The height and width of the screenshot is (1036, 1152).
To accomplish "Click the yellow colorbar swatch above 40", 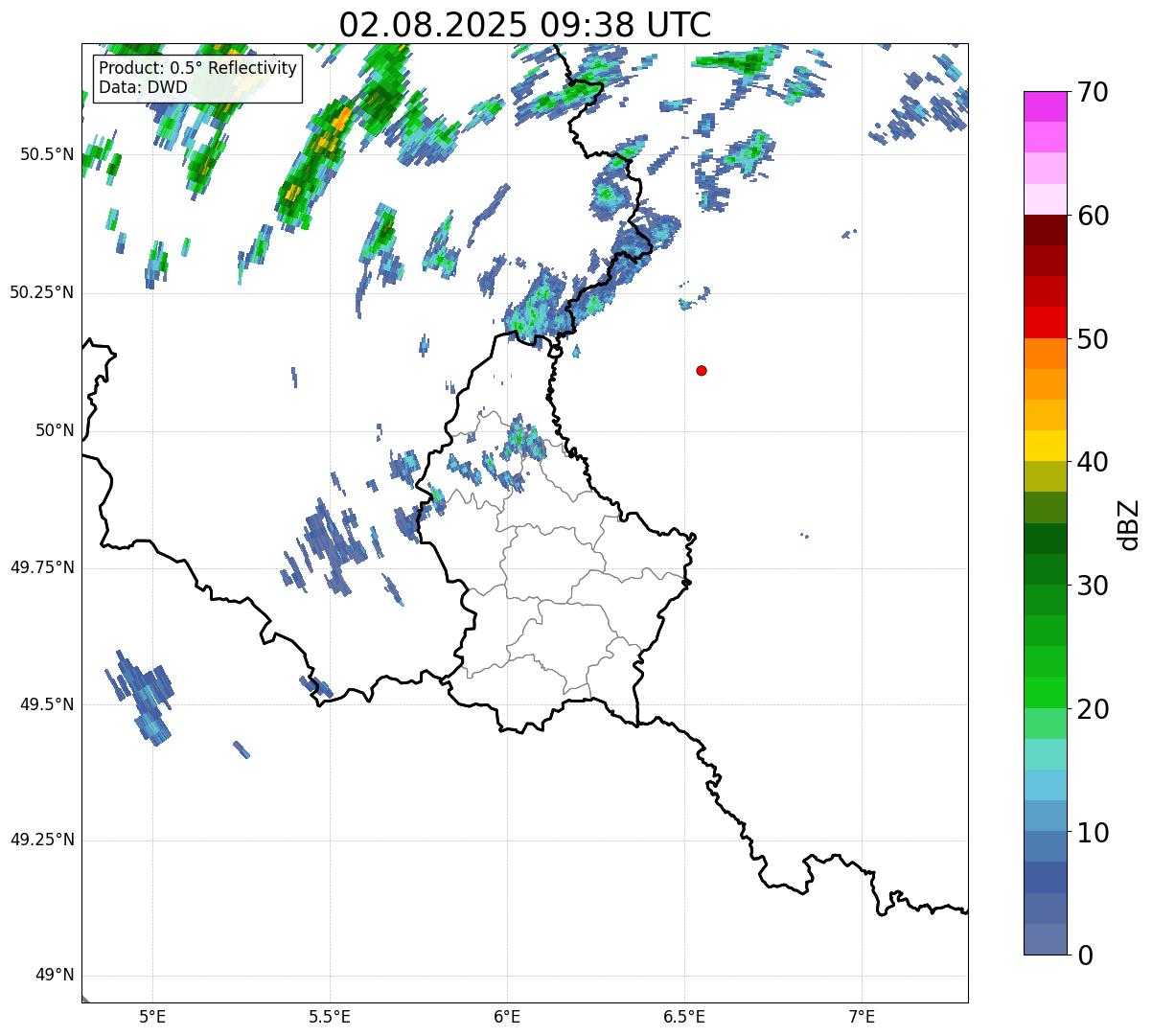I will pos(1046,446).
